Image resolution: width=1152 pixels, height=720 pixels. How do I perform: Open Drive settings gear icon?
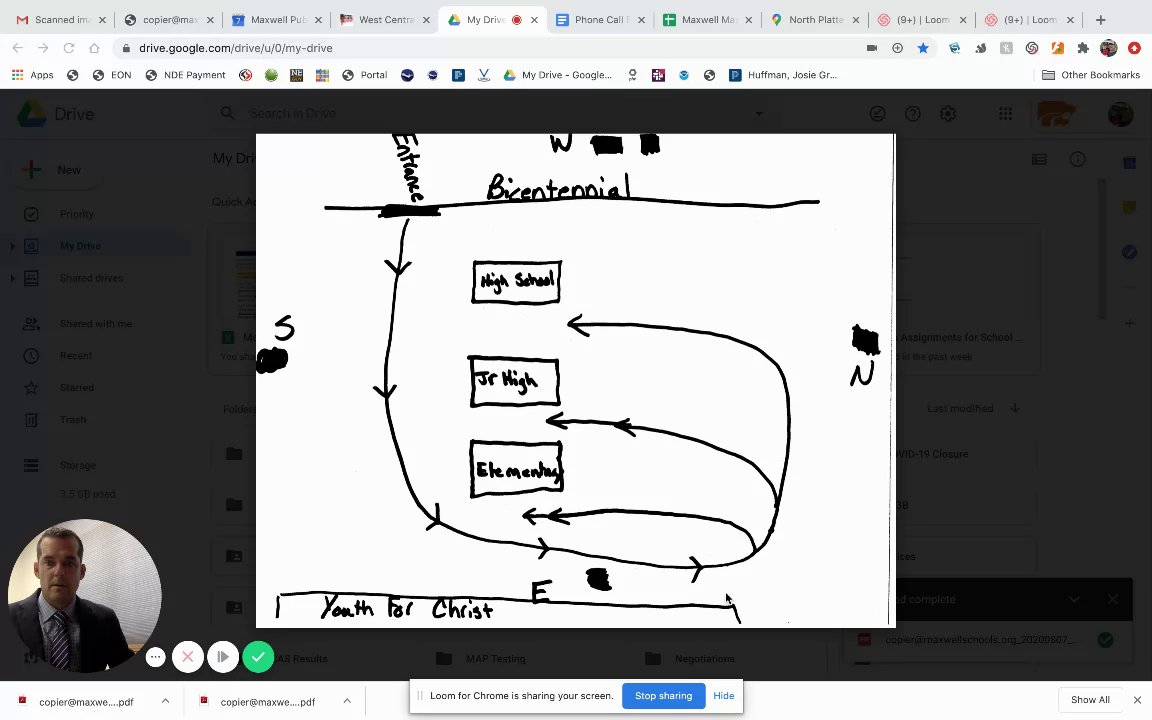(948, 113)
